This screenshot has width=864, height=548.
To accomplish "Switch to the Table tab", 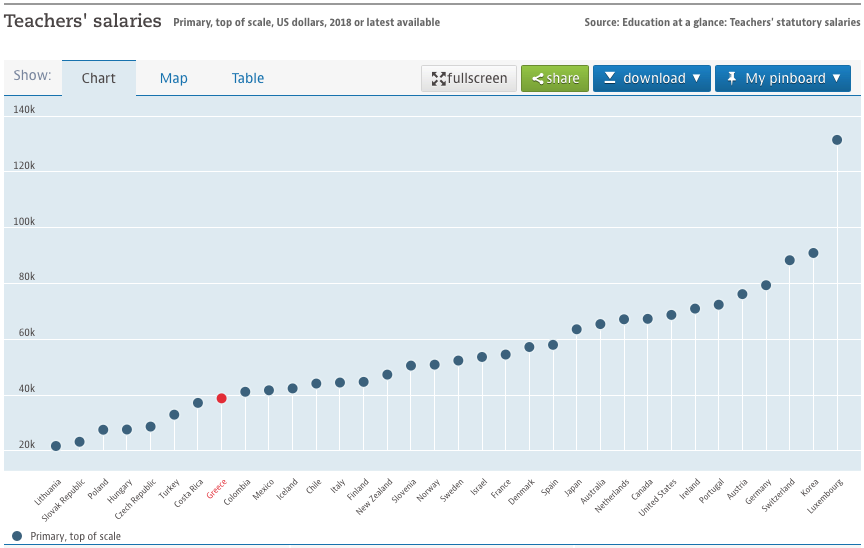I will click(248, 78).
